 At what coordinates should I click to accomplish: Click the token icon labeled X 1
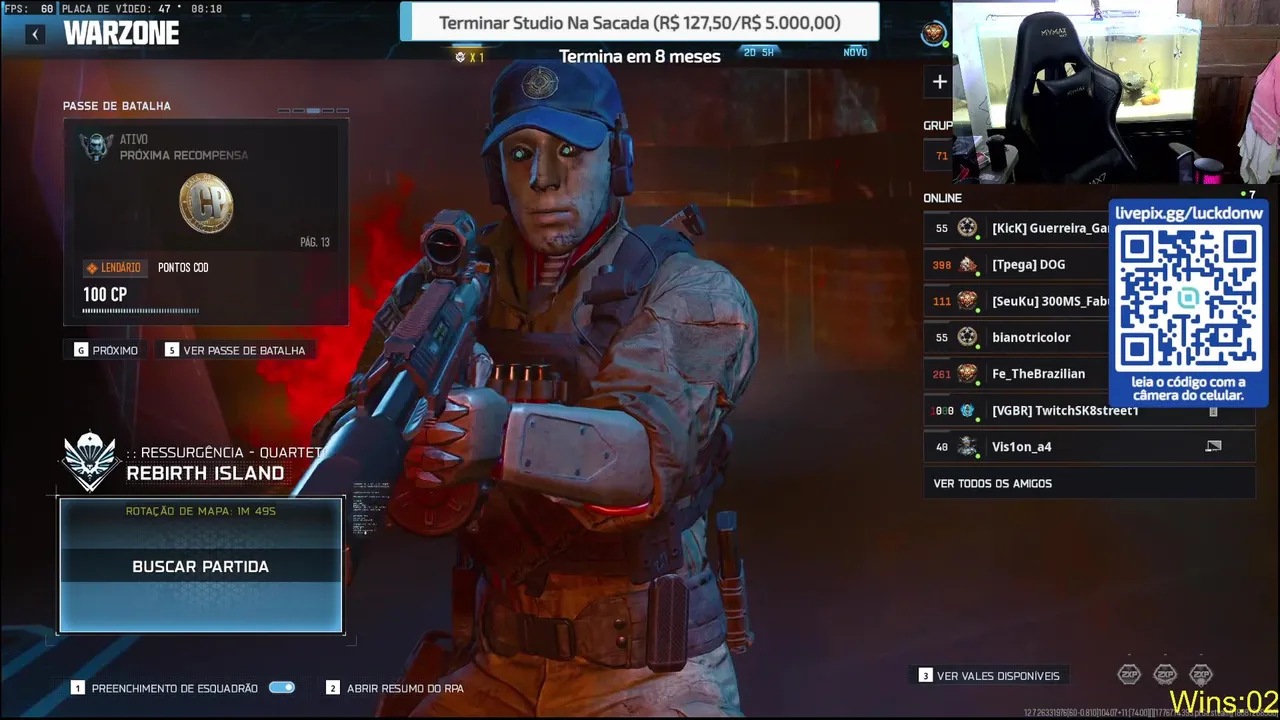[460, 57]
